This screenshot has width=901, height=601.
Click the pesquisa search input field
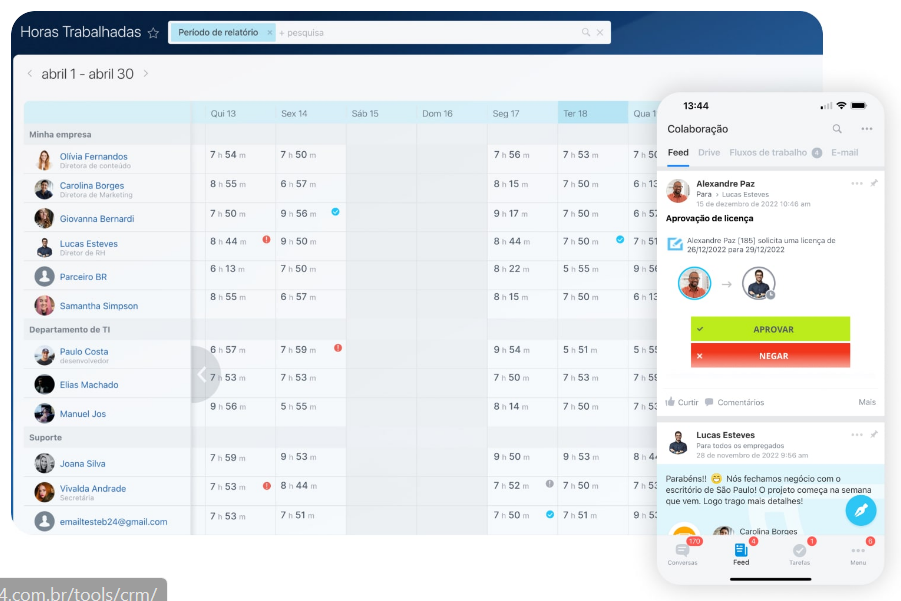pos(420,33)
